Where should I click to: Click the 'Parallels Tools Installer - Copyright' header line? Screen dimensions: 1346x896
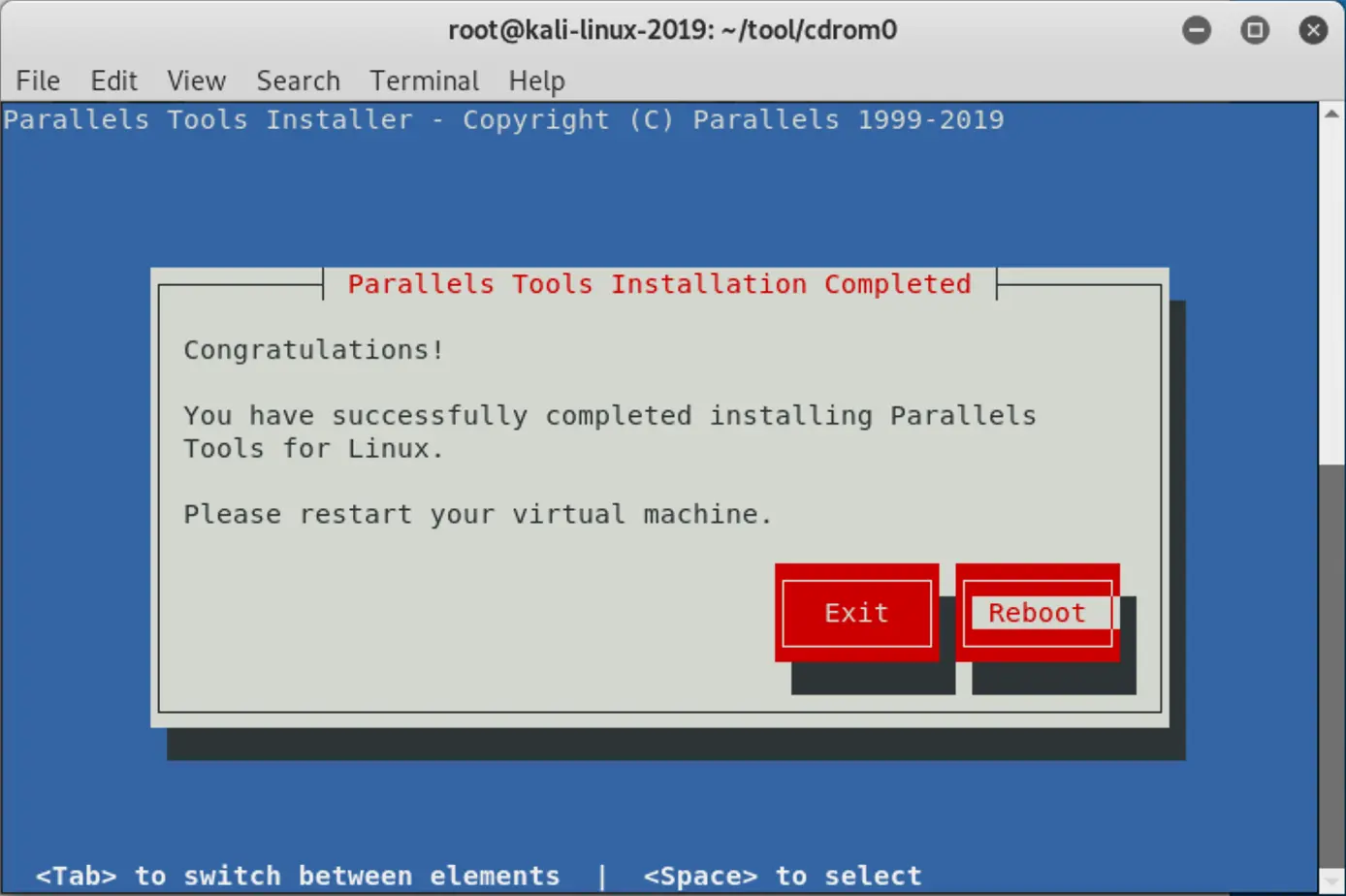pyautogui.click(x=503, y=120)
